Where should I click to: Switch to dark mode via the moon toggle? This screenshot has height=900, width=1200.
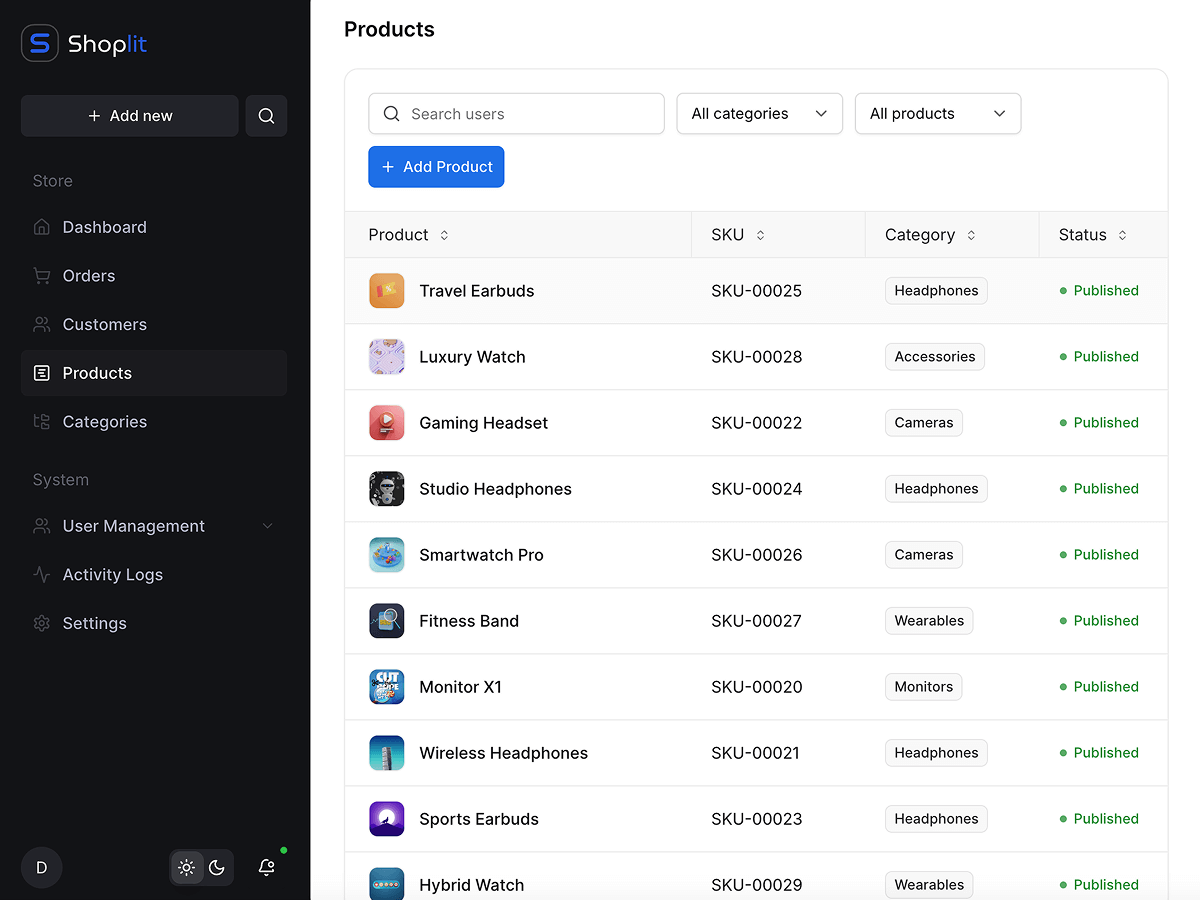217,867
